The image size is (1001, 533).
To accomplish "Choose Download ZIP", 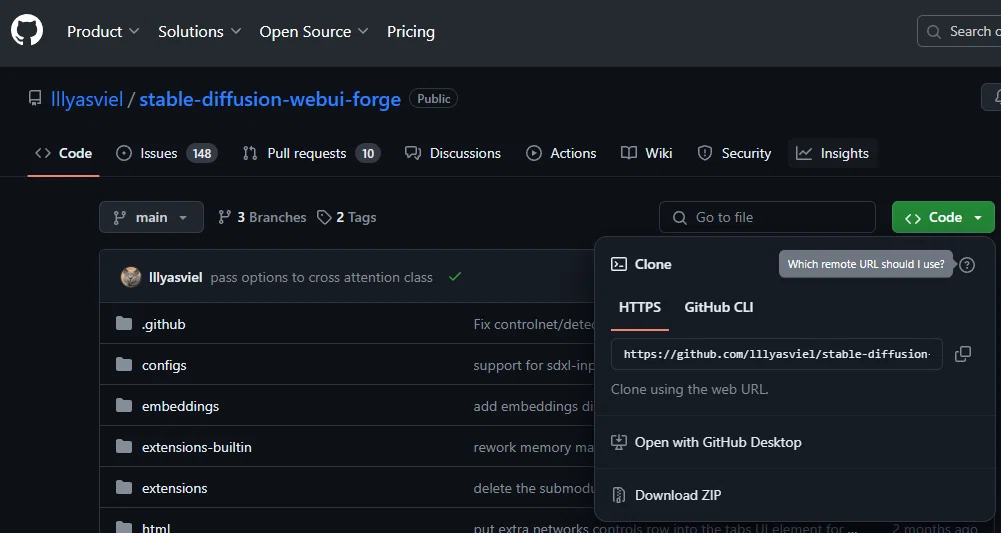I will (678, 495).
